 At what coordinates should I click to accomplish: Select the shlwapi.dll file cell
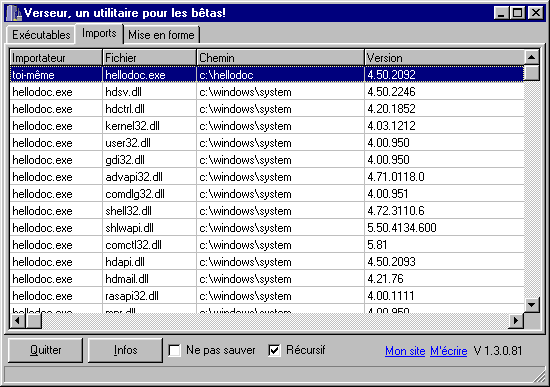click(149, 228)
